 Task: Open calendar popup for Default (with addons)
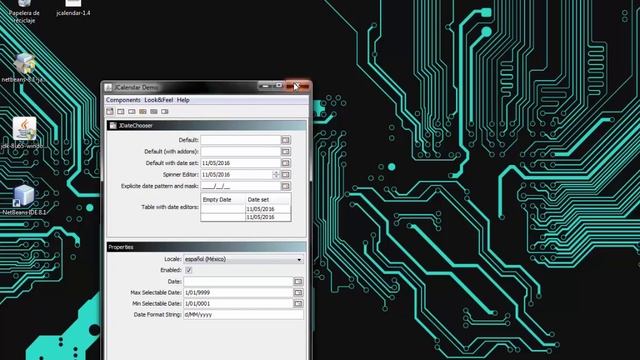coord(286,151)
